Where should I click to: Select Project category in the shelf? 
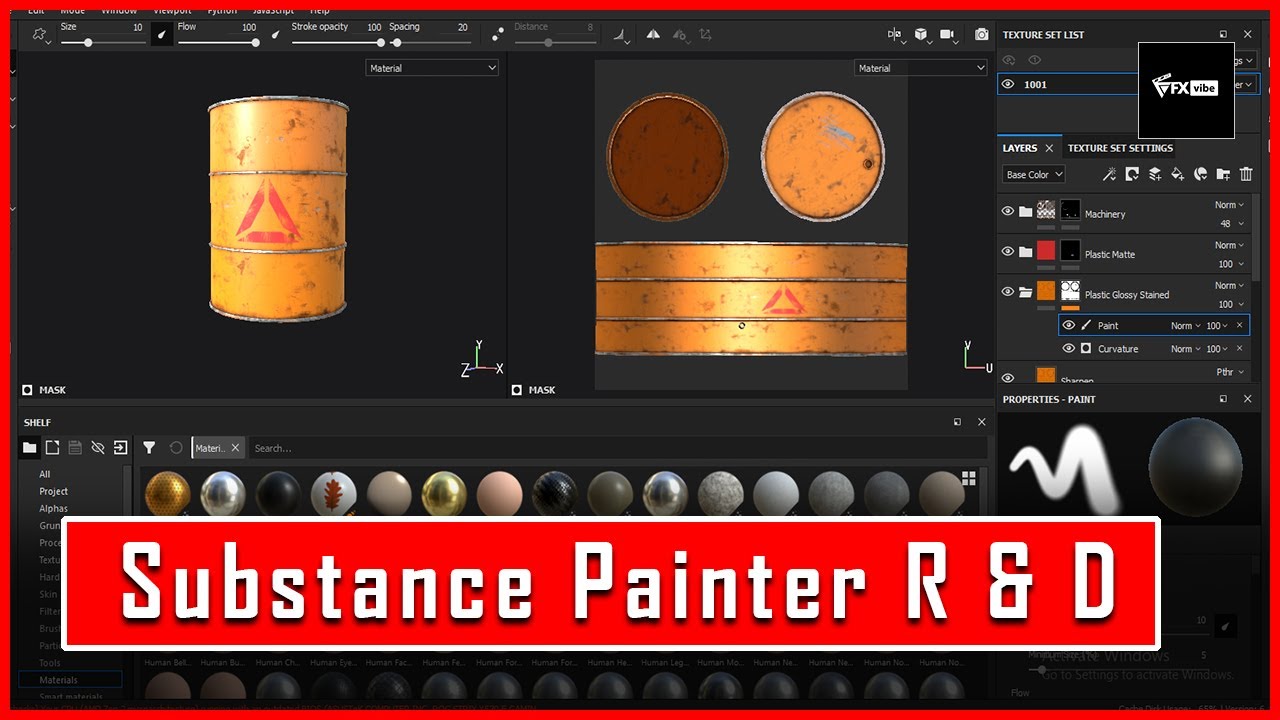point(54,491)
